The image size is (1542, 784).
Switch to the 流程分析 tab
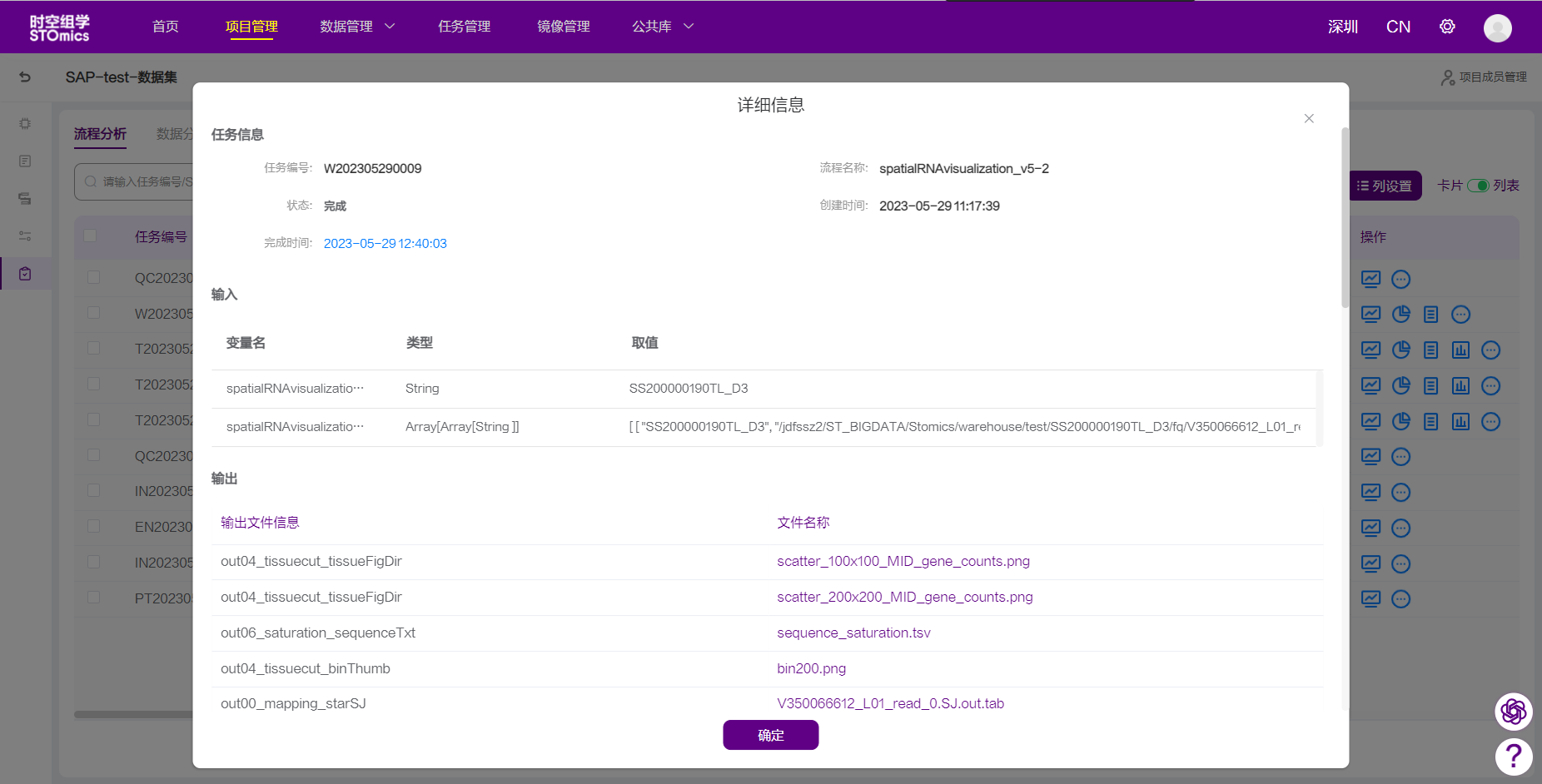click(x=100, y=134)
